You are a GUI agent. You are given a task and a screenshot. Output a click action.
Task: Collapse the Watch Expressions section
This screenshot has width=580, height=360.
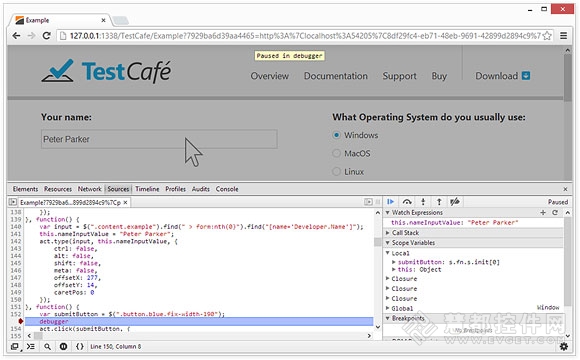[388, 212]
